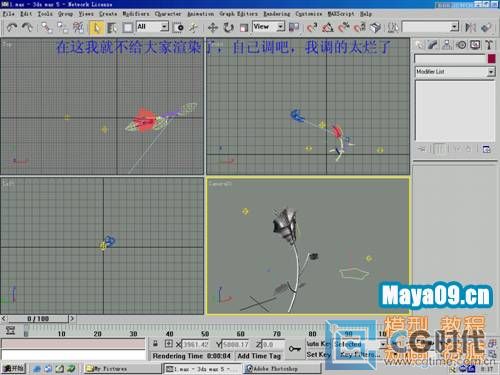Click the Set Keys key icon button
The image size is (500, 375).
(295, 349)
